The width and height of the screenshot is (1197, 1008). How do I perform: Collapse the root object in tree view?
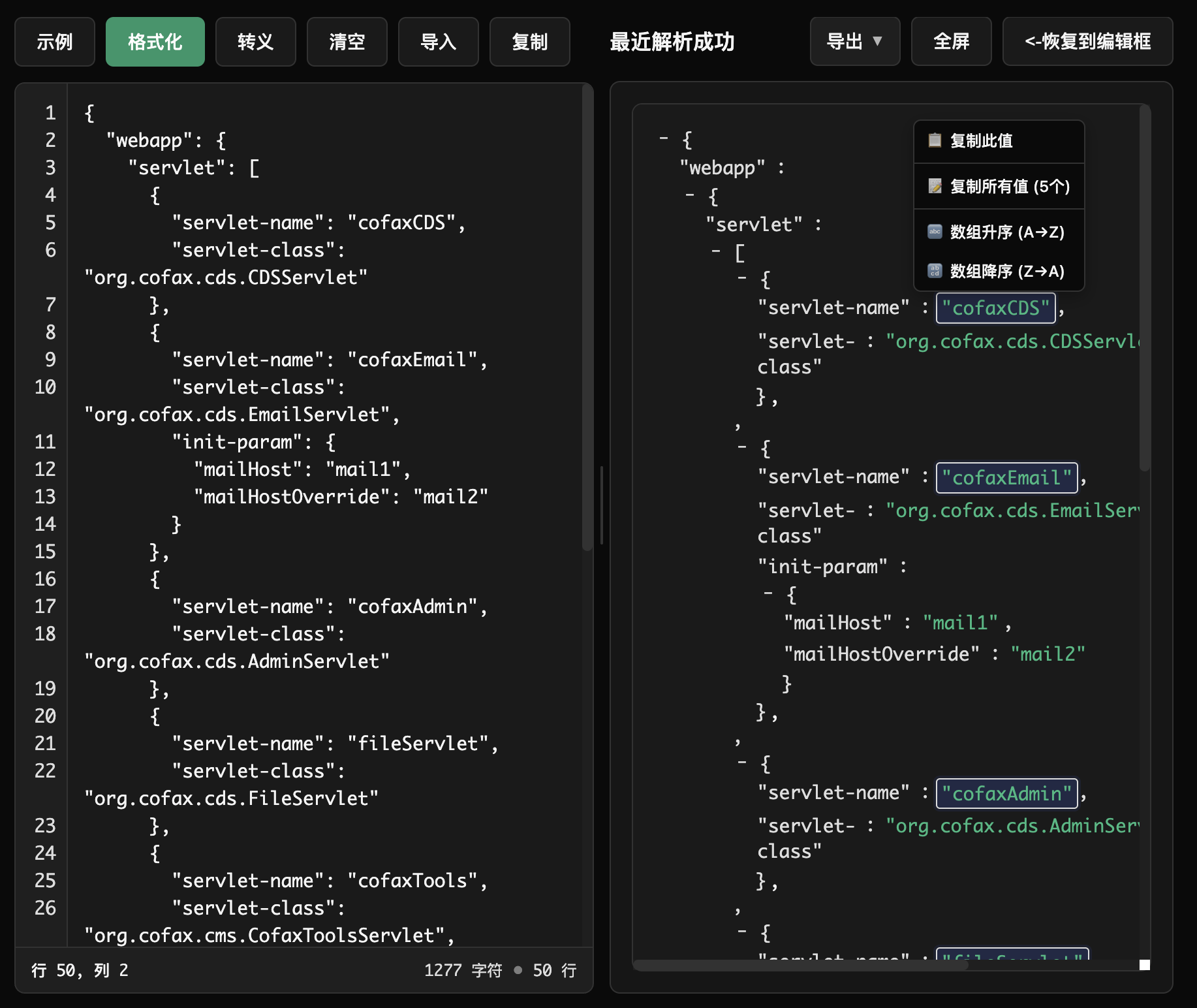pyautogui.click(x=664, y=138)
